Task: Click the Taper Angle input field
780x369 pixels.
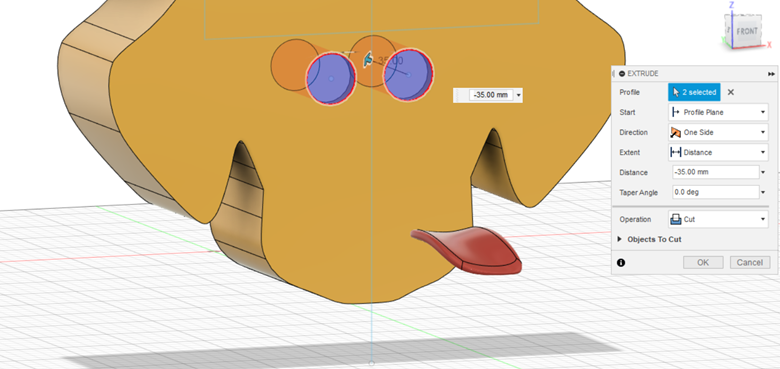Action: (x=715, y=192)
